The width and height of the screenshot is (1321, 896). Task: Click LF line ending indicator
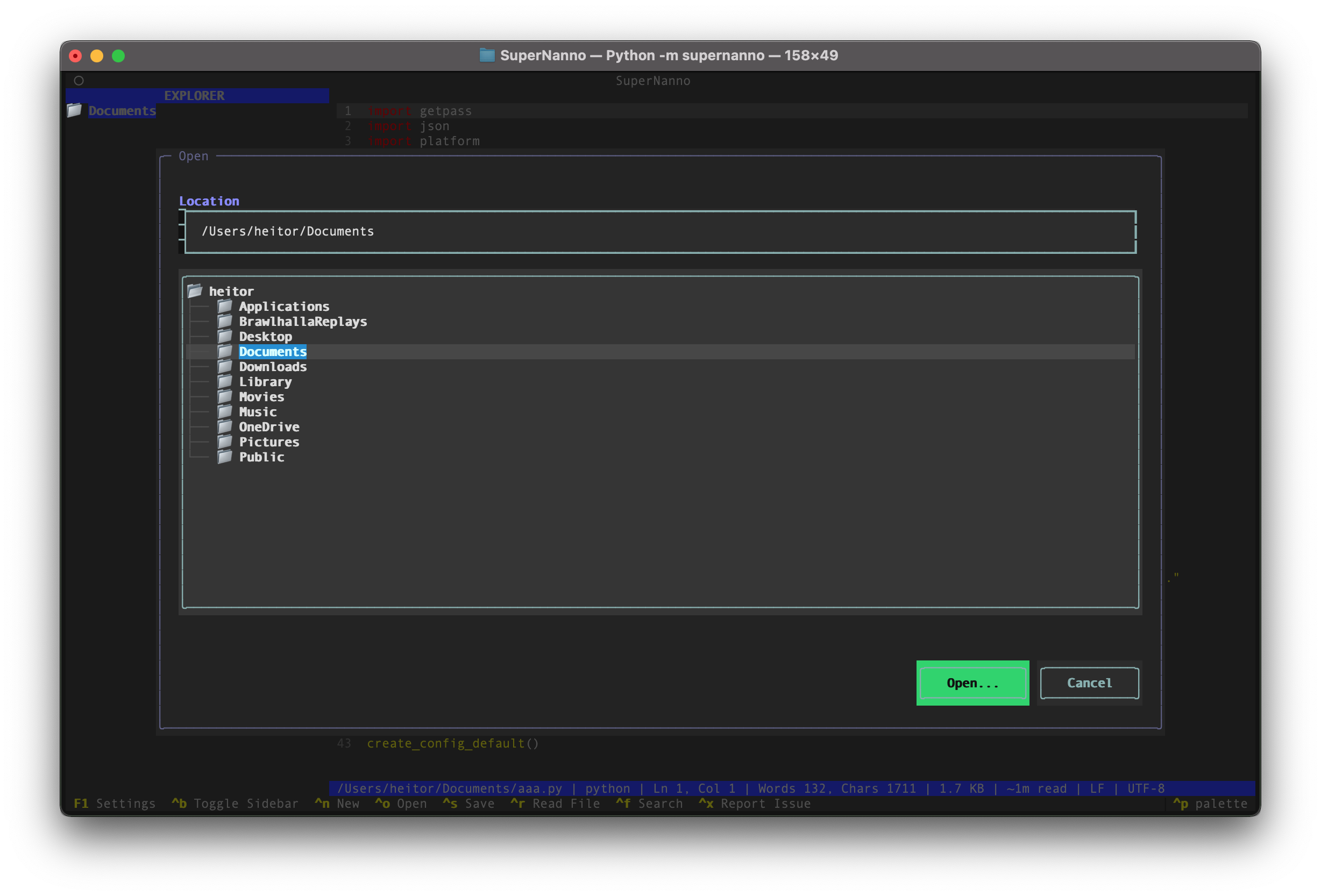click(x=1097, y=788)
